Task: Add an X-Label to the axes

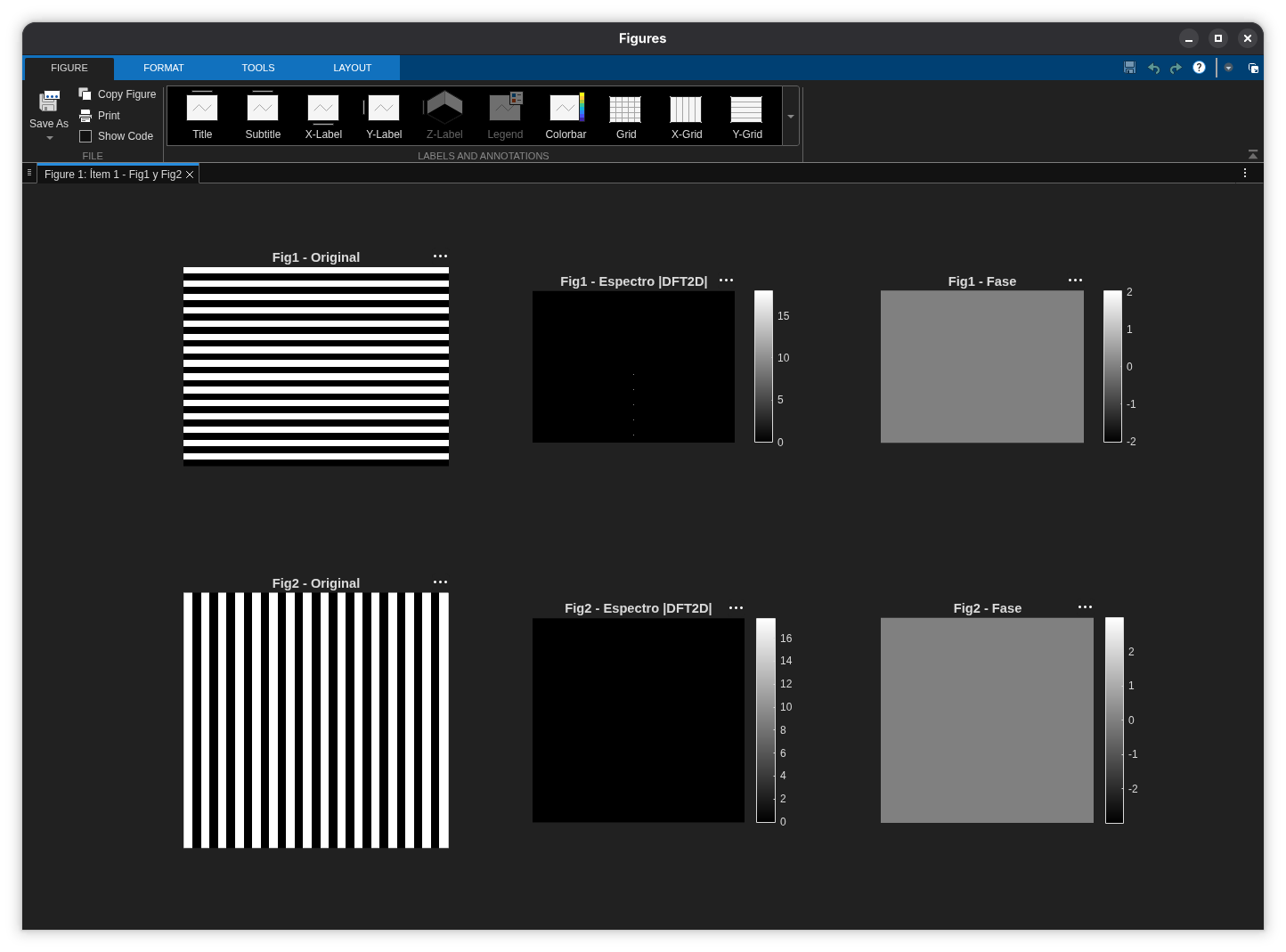Action: point(323,116)
